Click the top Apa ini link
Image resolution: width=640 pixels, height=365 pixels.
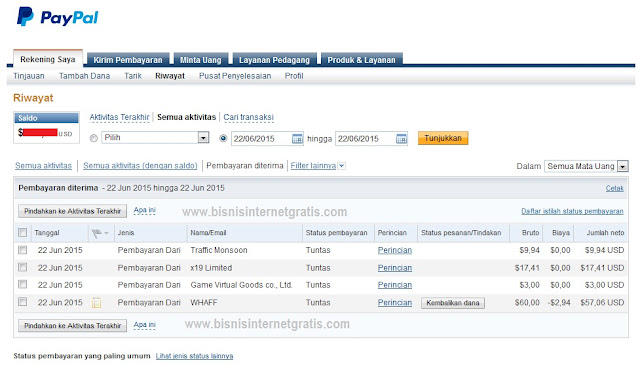coord(144,210)
